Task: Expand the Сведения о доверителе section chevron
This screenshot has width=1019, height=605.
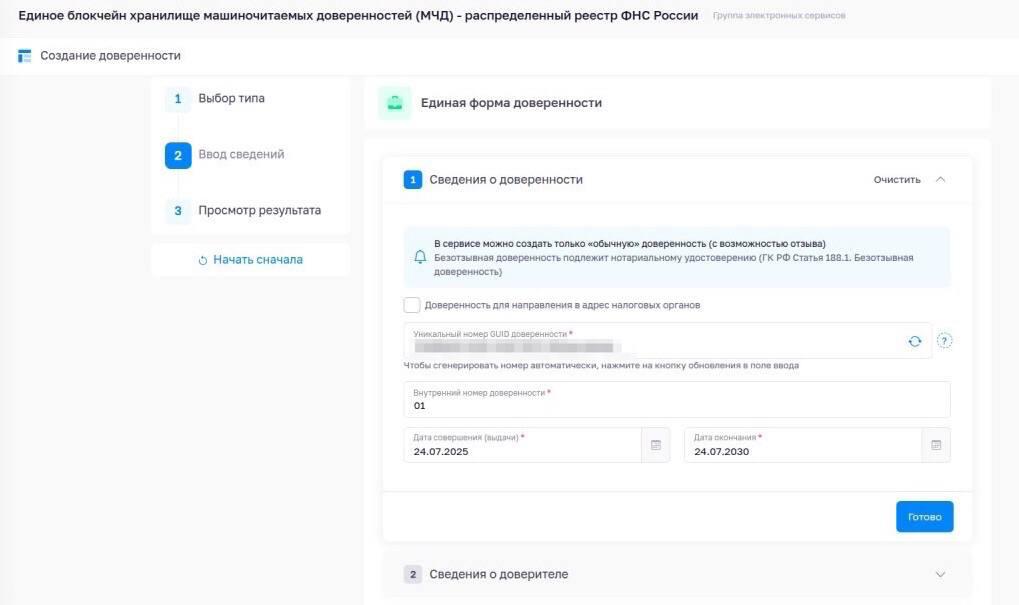Action: [x=940, y=574]
